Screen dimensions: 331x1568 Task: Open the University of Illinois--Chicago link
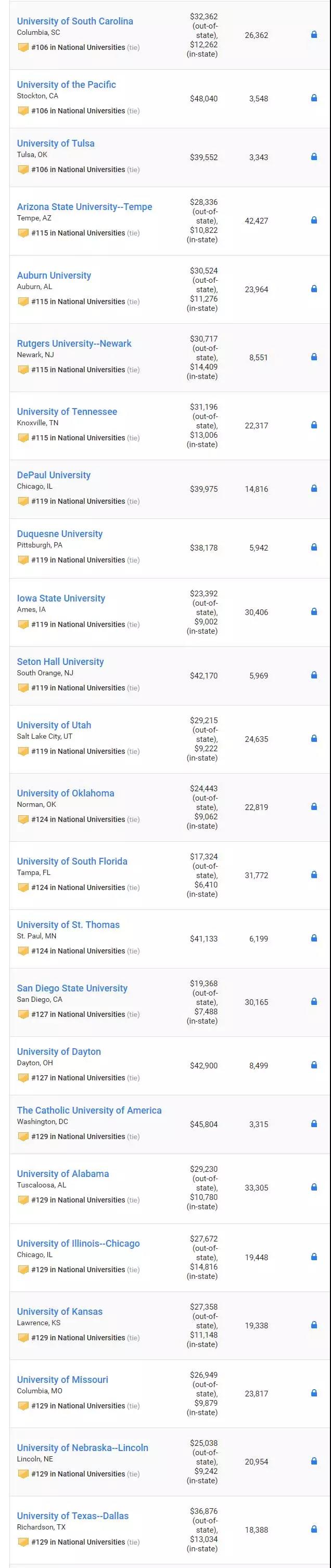click(x=79, y=1244)
